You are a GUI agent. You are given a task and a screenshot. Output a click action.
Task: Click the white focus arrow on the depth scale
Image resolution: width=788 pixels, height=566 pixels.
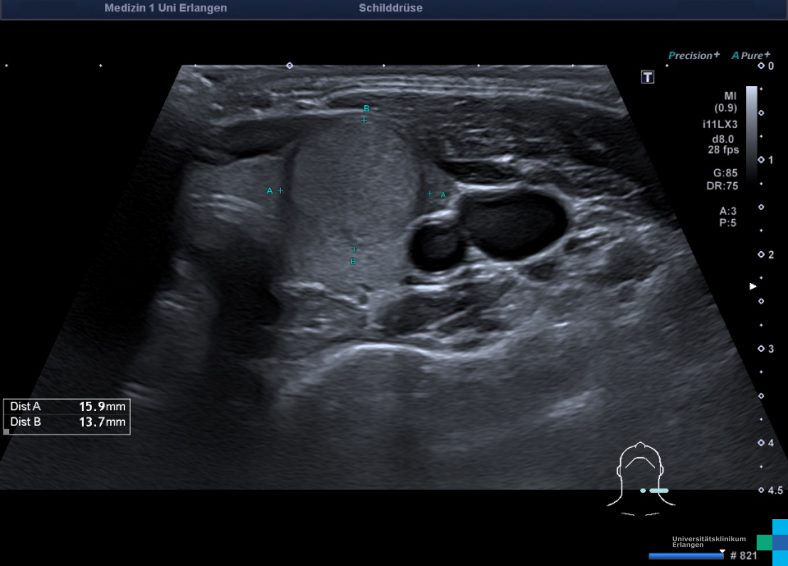click(754, 286)
